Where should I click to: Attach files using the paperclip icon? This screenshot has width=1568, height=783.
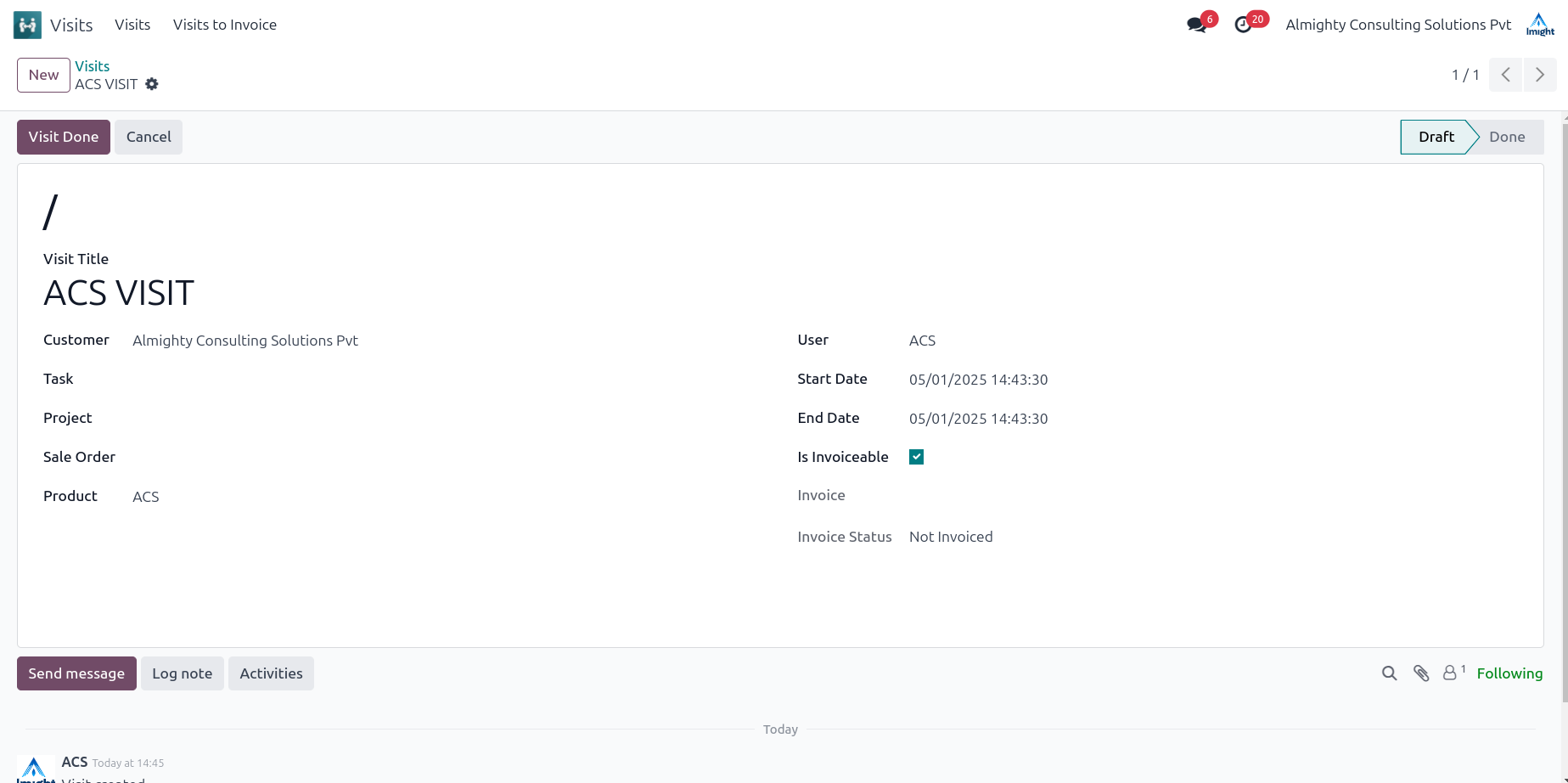coord(1421,673)
